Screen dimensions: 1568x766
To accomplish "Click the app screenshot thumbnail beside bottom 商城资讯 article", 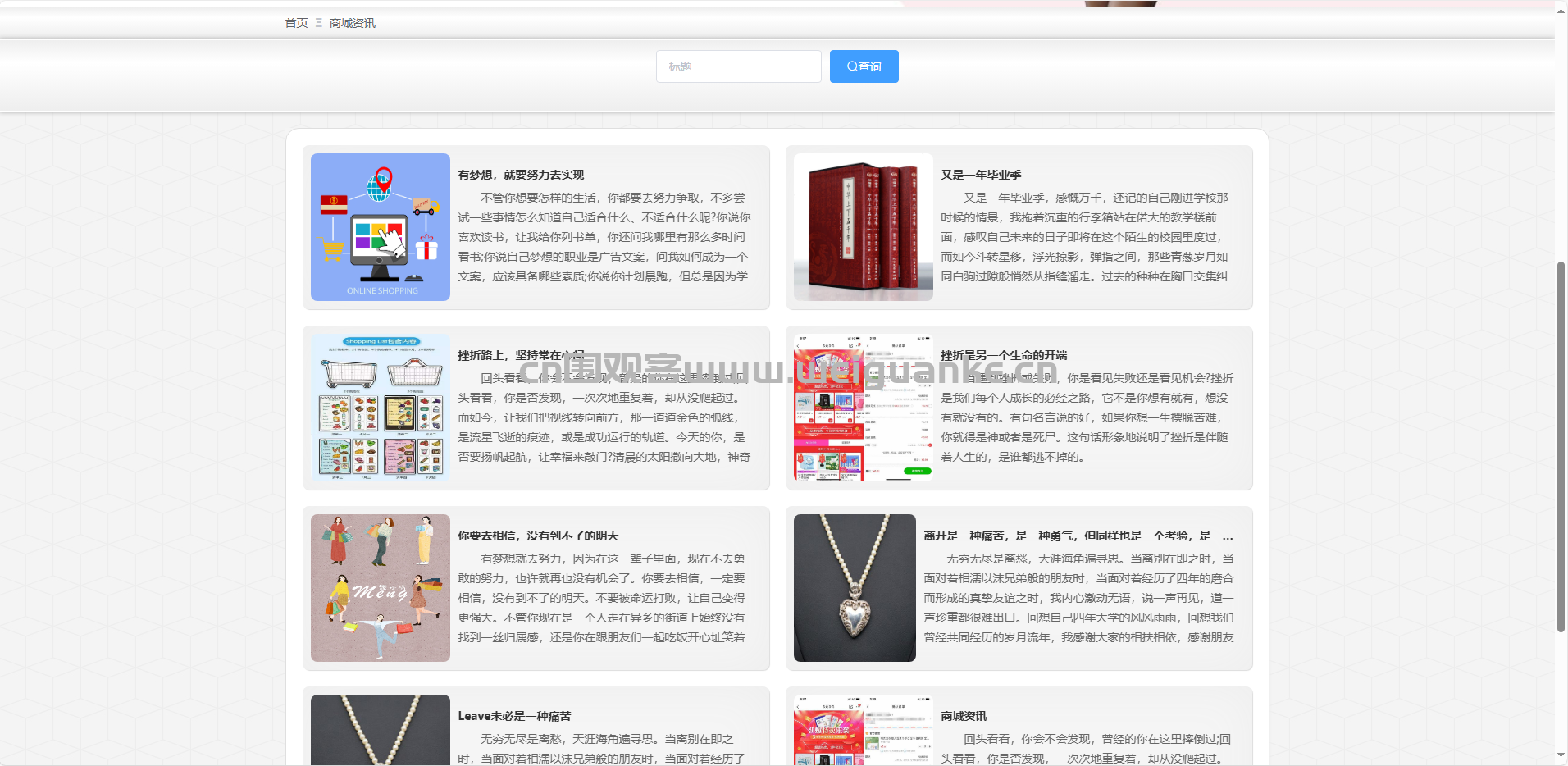I will [x=864, y=730].
